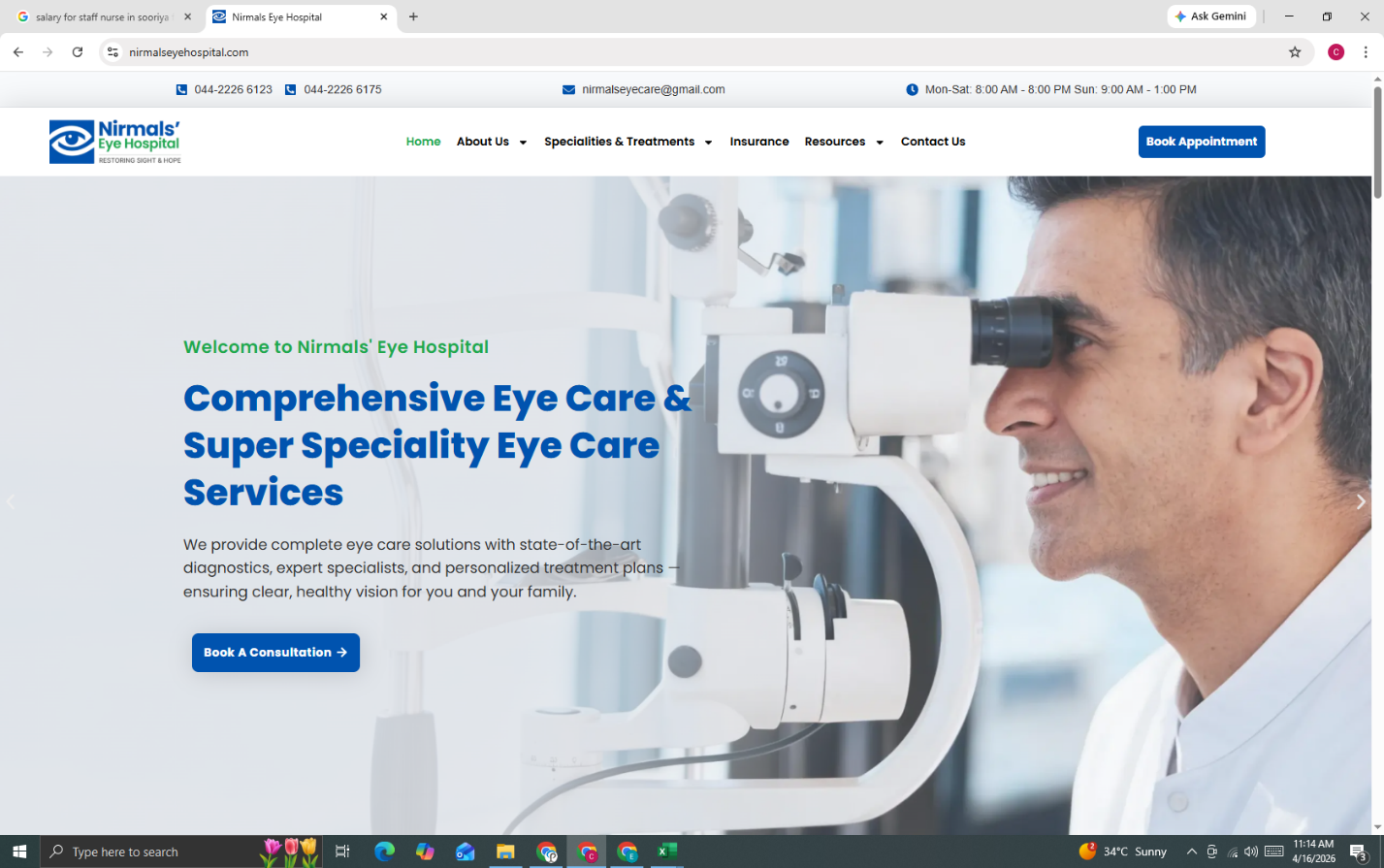Click the clock icon before the opening hours
Image resolution: width=1384 pixels, height=868 pixels.
[912, 89]
